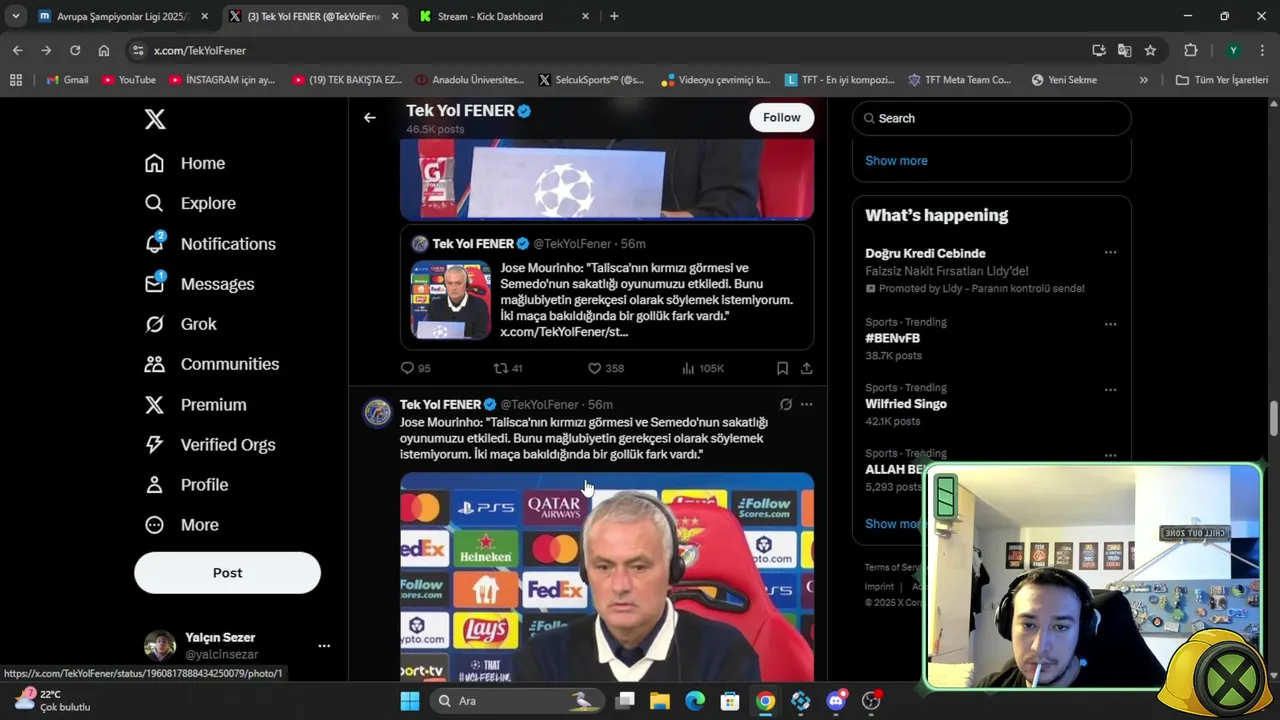This screenshot has width=1280, height=720.
Task: Open options for Doğru Kredi Cebinde promo
Action: pyautogui.click(x=1110, y=253)
